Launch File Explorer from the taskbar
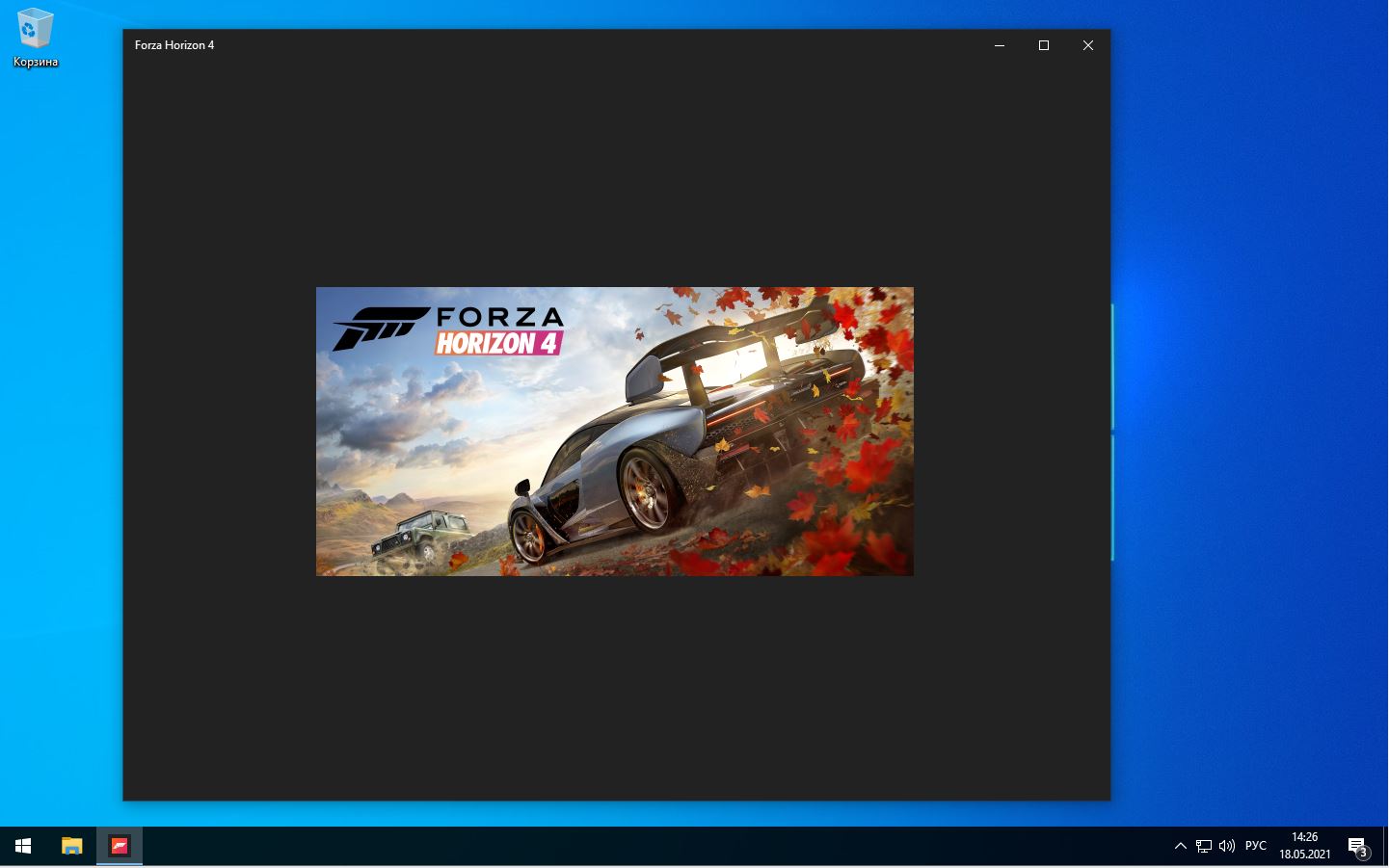This screenshot has width=1389, height=868. (72, 847)
